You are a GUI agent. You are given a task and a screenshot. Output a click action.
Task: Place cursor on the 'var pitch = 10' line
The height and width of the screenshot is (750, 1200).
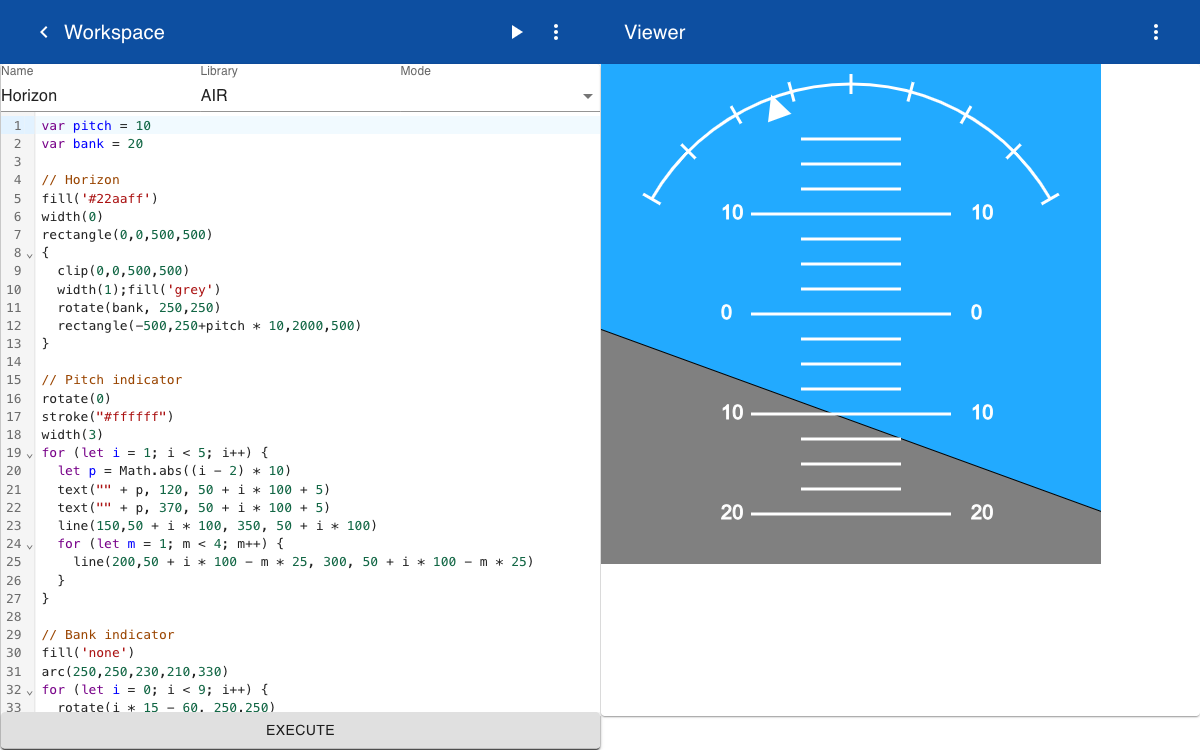(96, 126)
